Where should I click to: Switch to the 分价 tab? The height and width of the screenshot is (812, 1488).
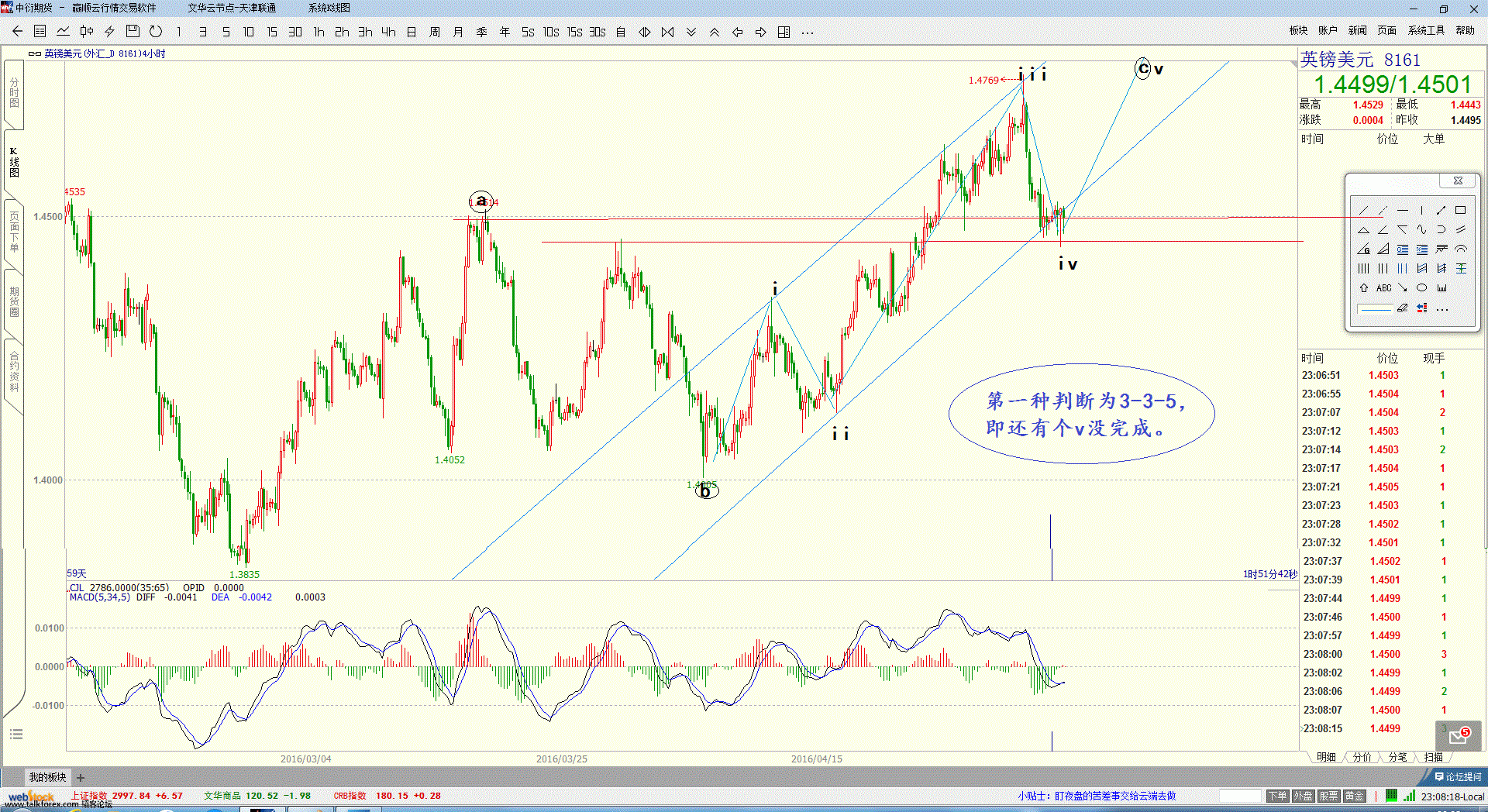tap(1362, 757)
